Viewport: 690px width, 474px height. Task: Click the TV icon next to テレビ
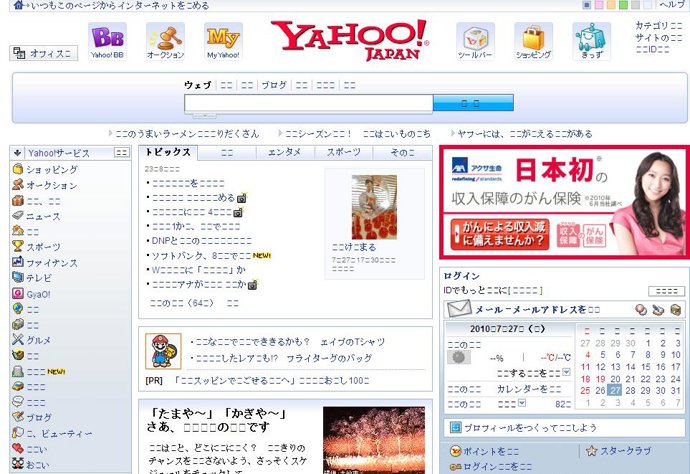point(18,277)
